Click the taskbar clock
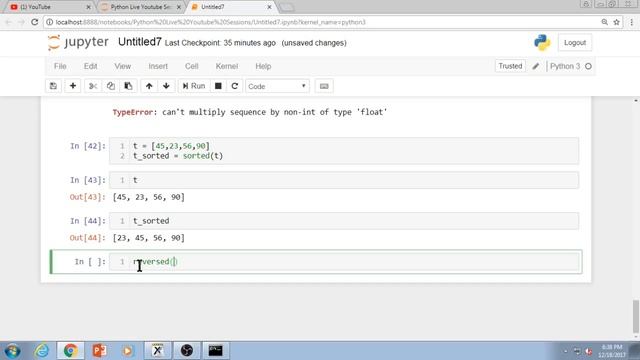This screenshot has height=360, width=640. [x=612, y=351]
